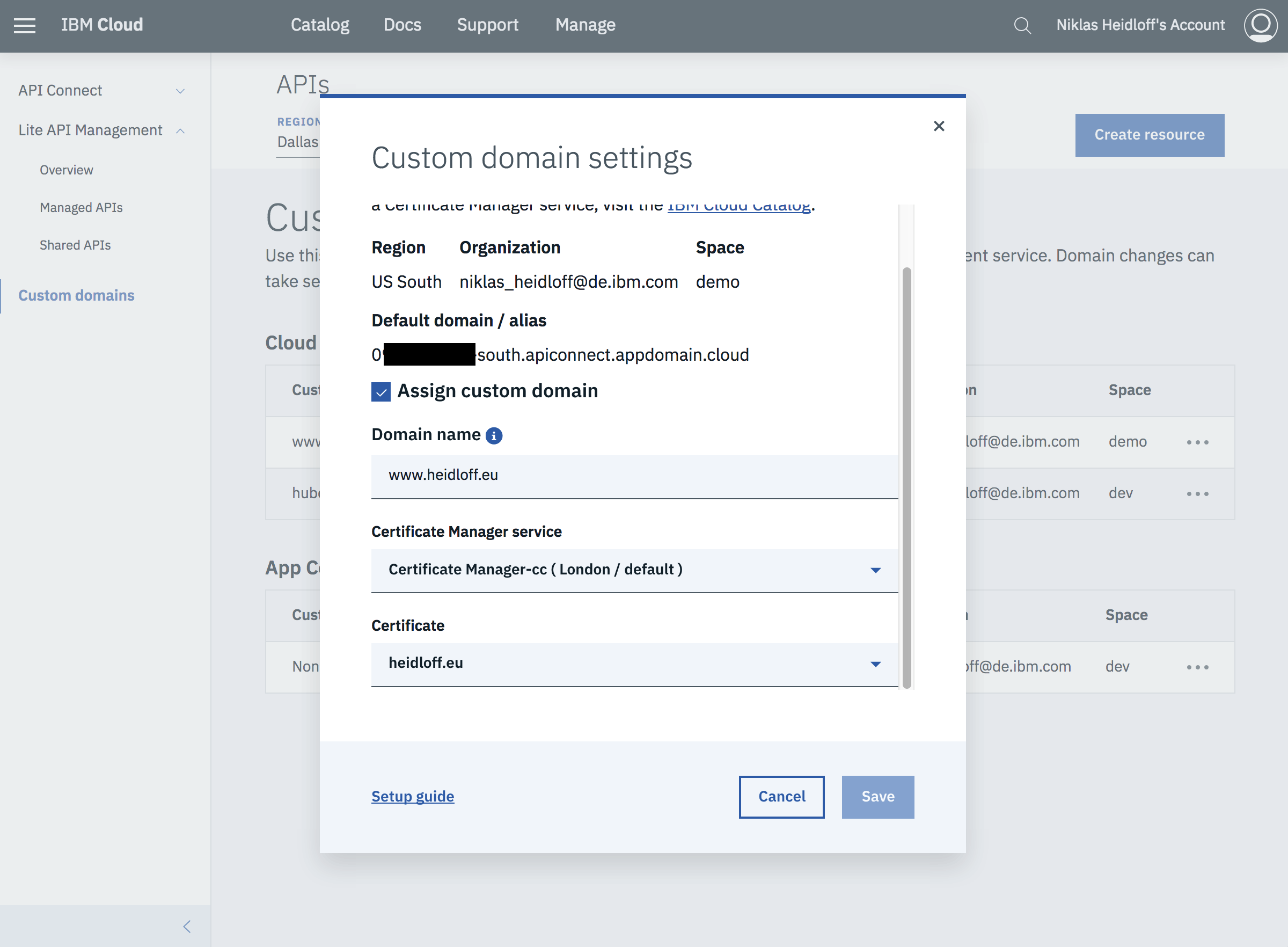Click the Domain name info icon
1288x947 pixels.
click(494, 436)
